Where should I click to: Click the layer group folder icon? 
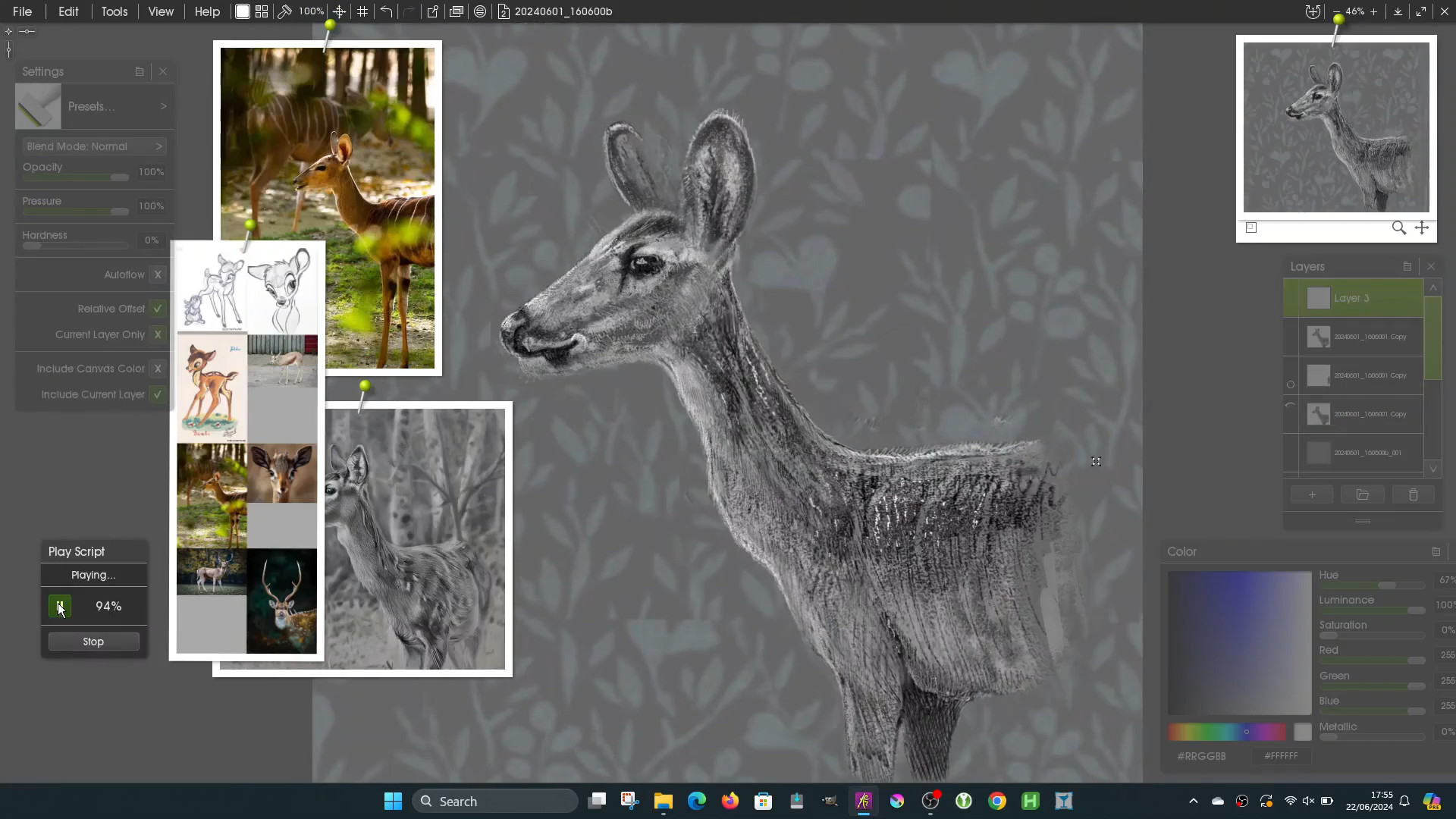(1362, 495)
